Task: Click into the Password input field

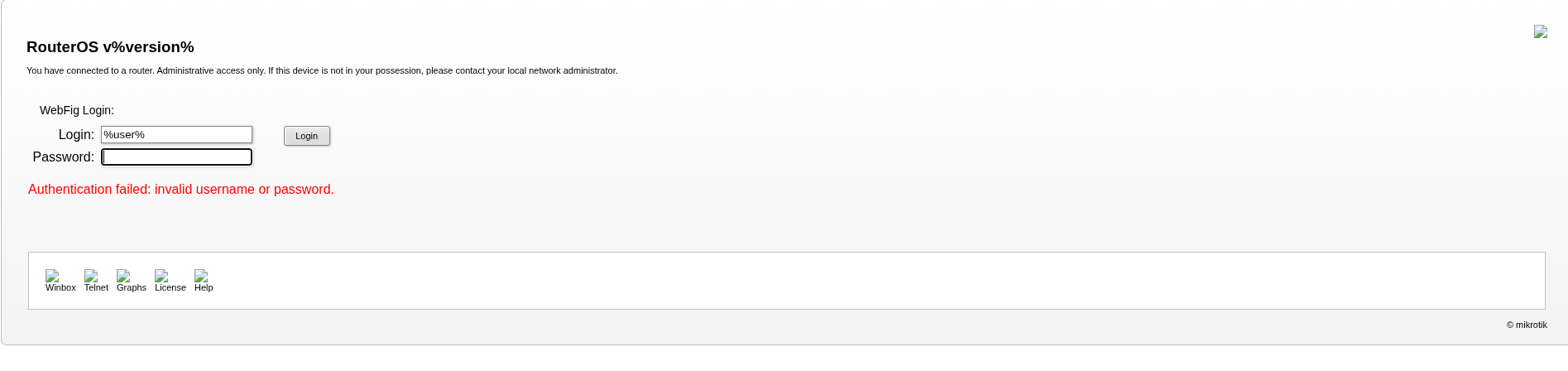Action: coord(176,157)
